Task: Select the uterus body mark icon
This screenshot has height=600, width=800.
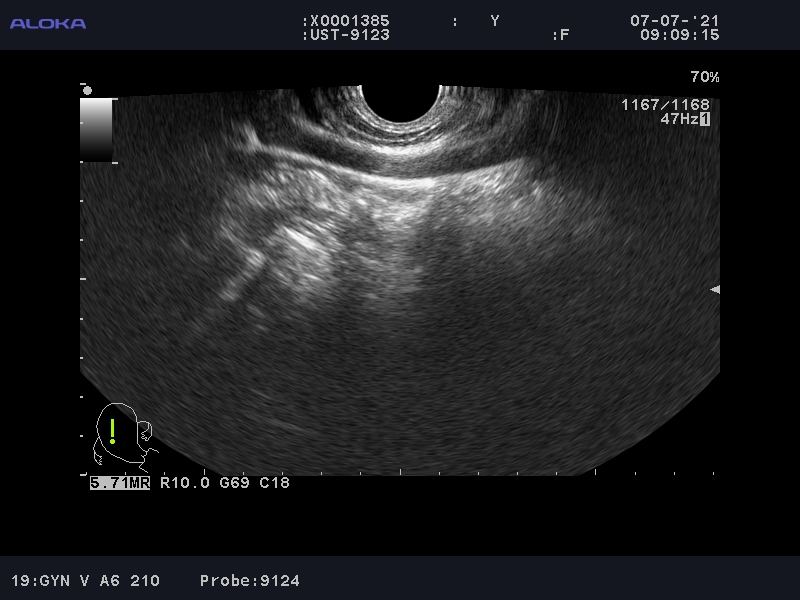Action: tap(123, 438)
